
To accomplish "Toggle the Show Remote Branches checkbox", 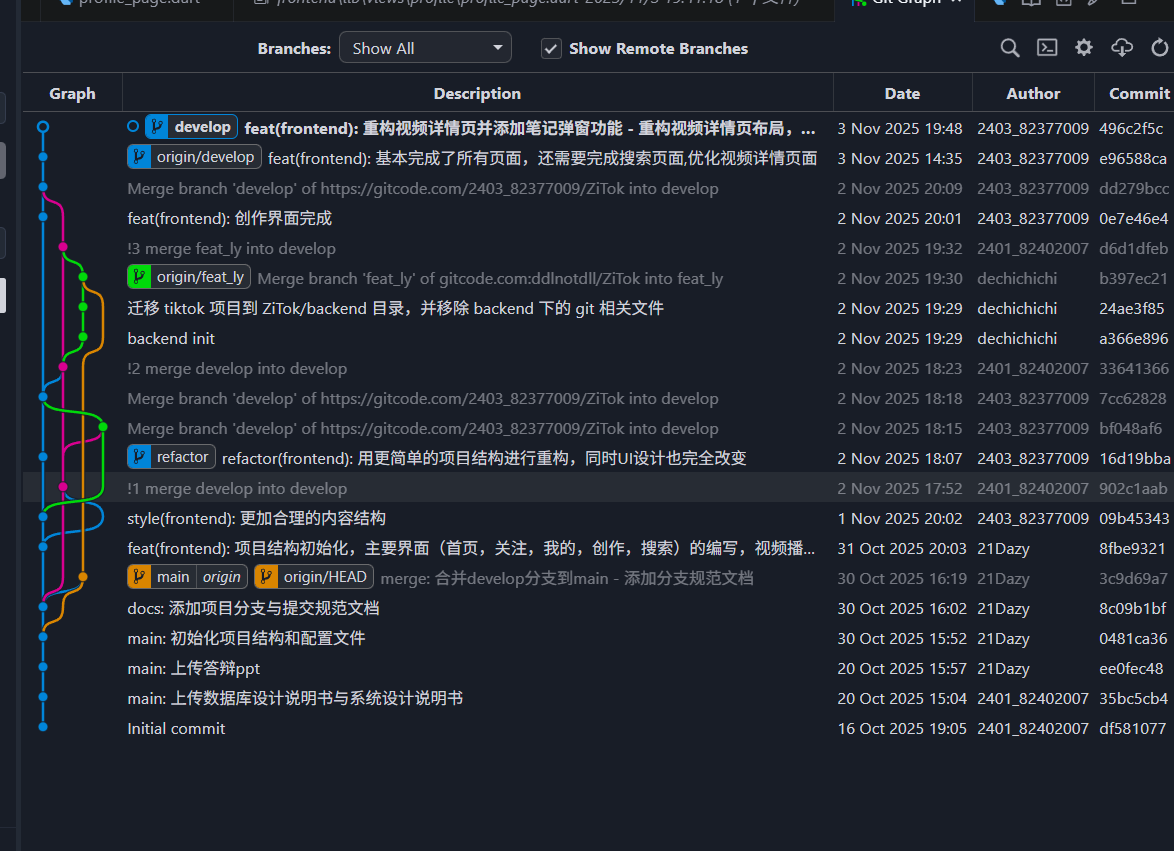I will [x=551, y=49].
